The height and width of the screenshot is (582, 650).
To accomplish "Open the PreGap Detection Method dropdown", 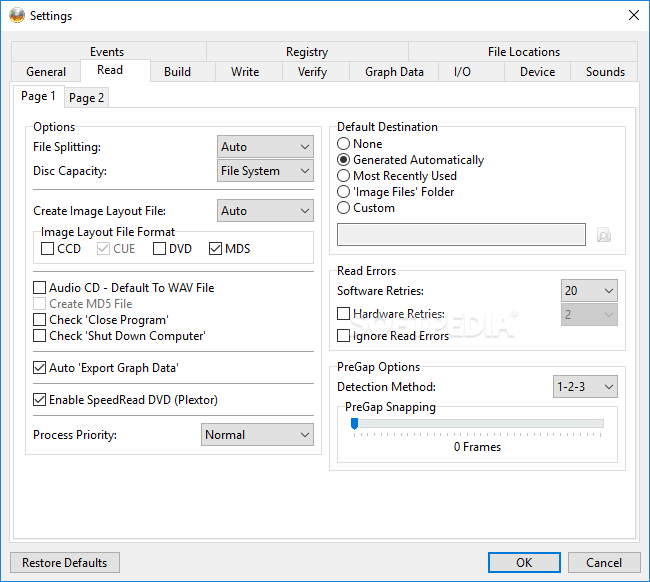I will coord(585,387).
